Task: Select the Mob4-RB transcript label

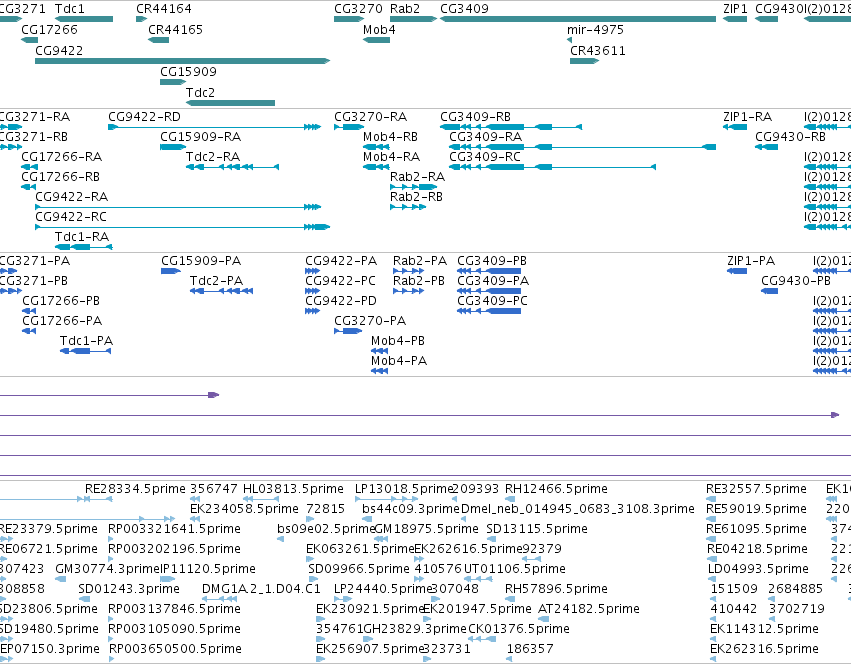Action: [390, 137]
